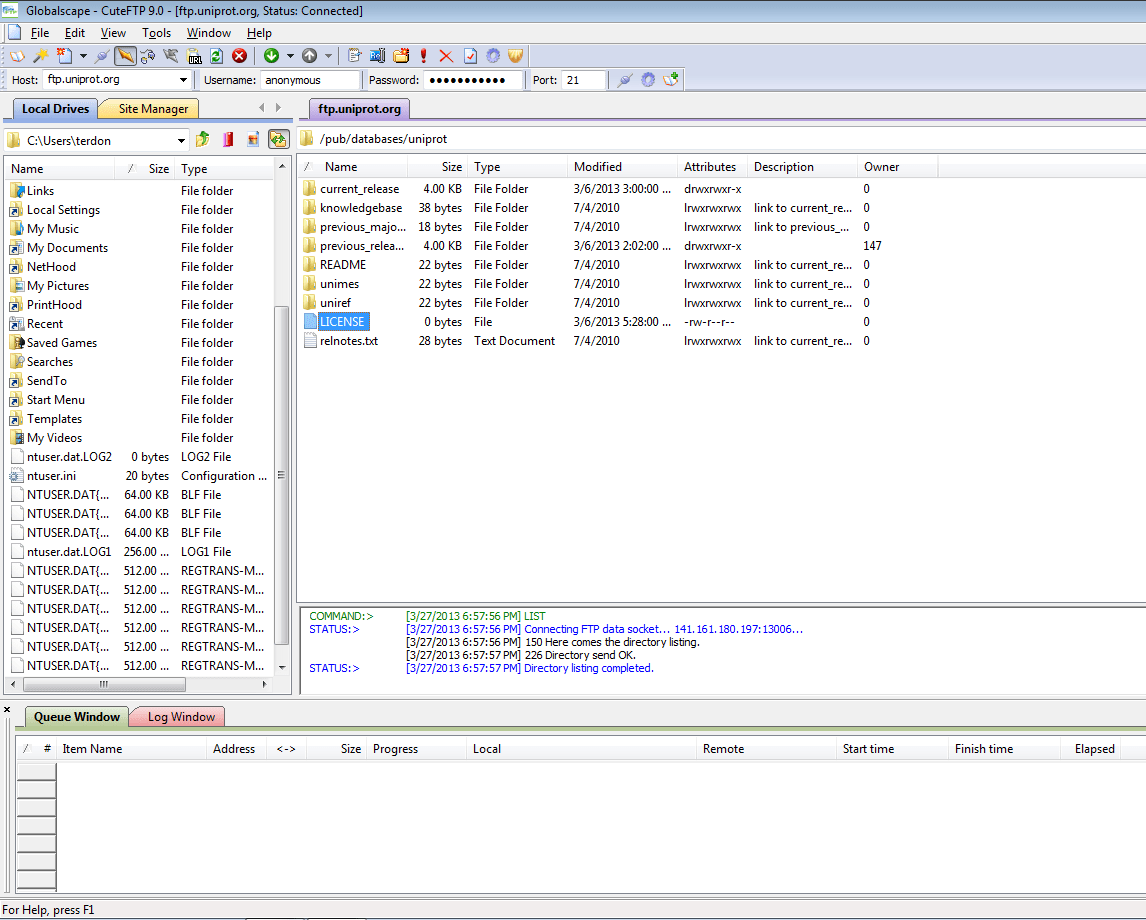
Task: Click the Username input field
Action: tap(311, 80)
